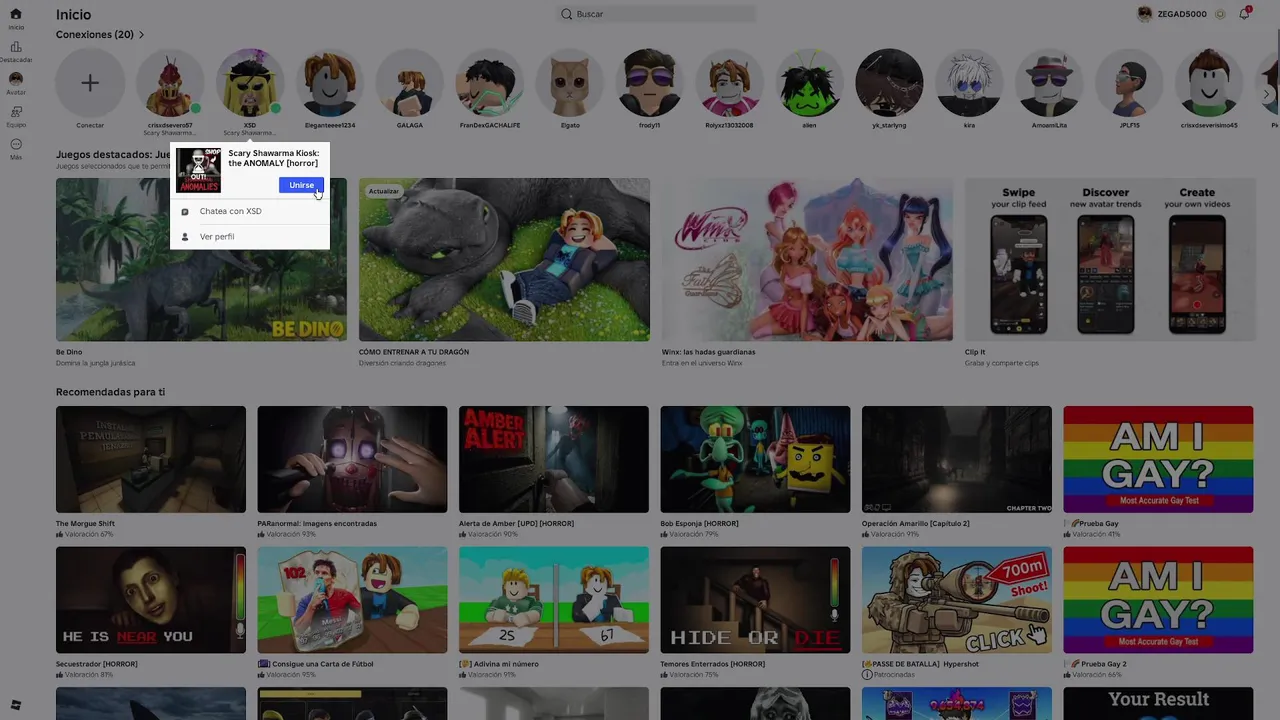Viewport: 1280px width, 720px height.
Task: Open the Be Dino featured game
Action: [x=201, y=260]
